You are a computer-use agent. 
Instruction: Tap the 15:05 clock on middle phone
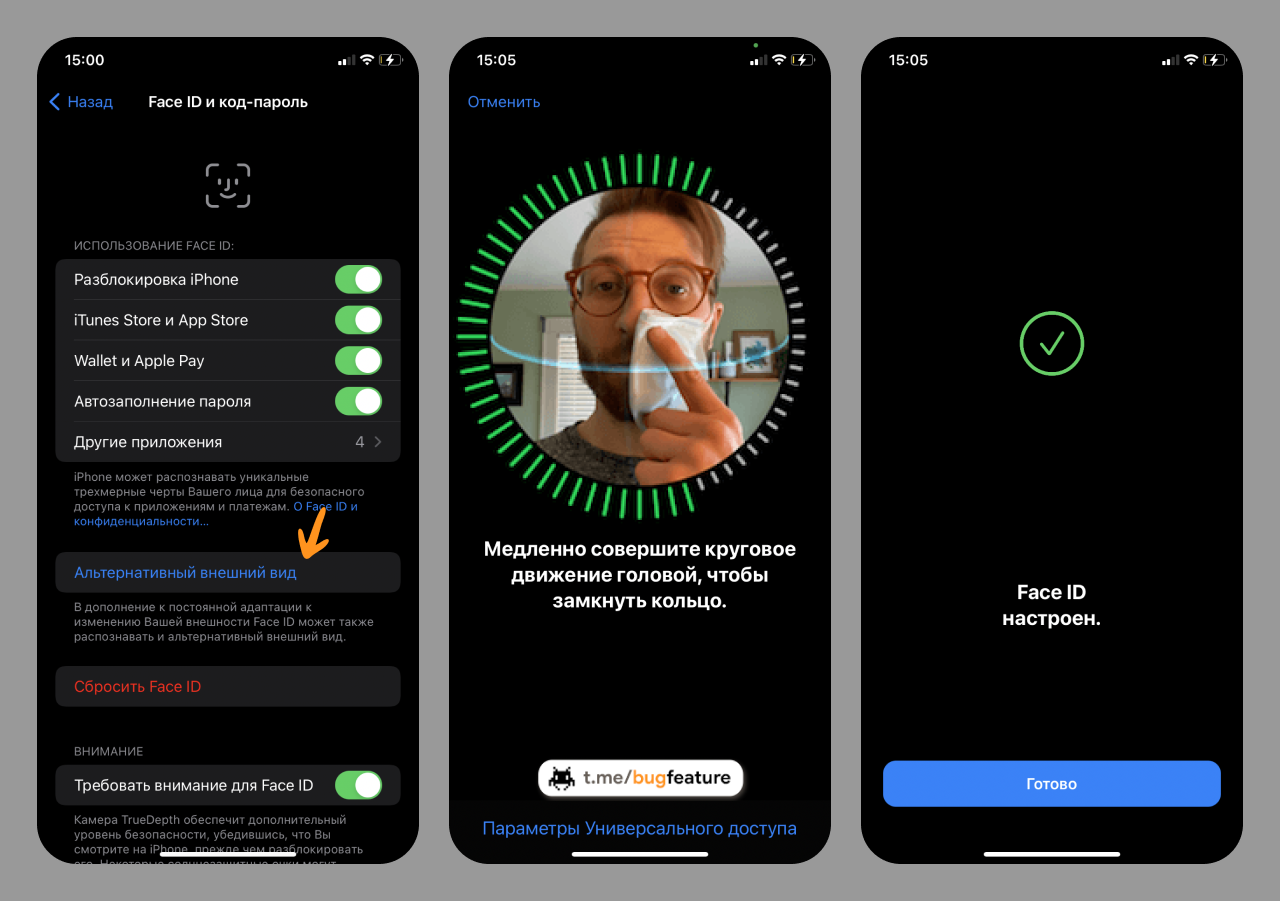pos(496,60)
